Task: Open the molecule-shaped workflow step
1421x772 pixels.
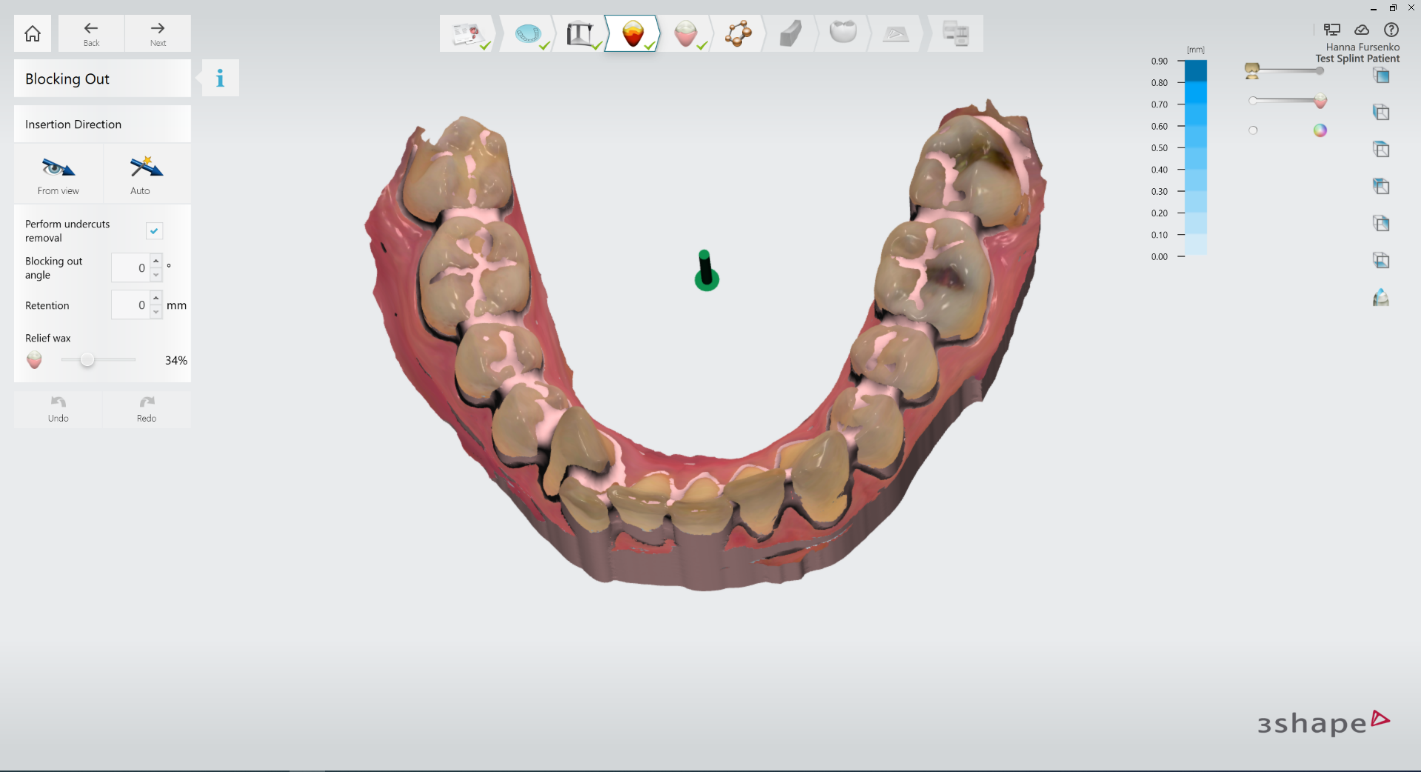Action: pyautogui.click(x=738, y=34)
